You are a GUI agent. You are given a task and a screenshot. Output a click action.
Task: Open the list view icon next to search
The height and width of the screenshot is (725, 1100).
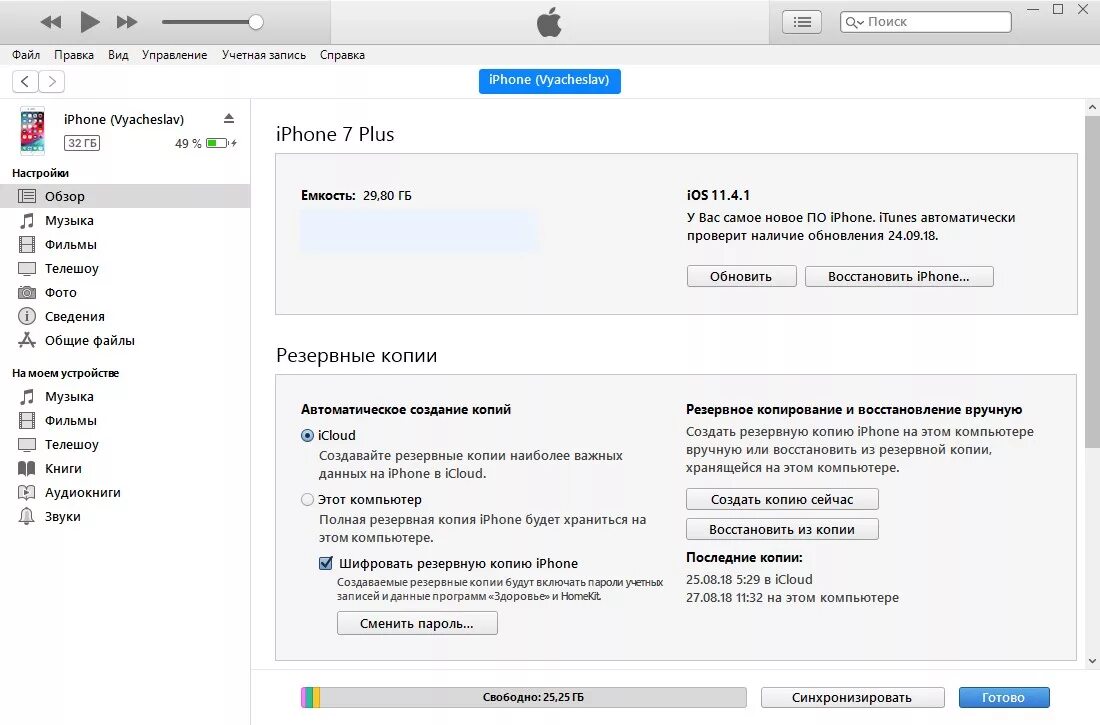coord(802,22)
